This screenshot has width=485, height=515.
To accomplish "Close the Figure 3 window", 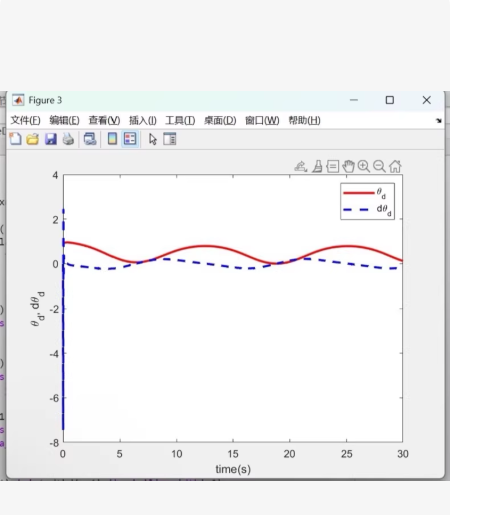I will pyautogui.click(x=427, y=100).
